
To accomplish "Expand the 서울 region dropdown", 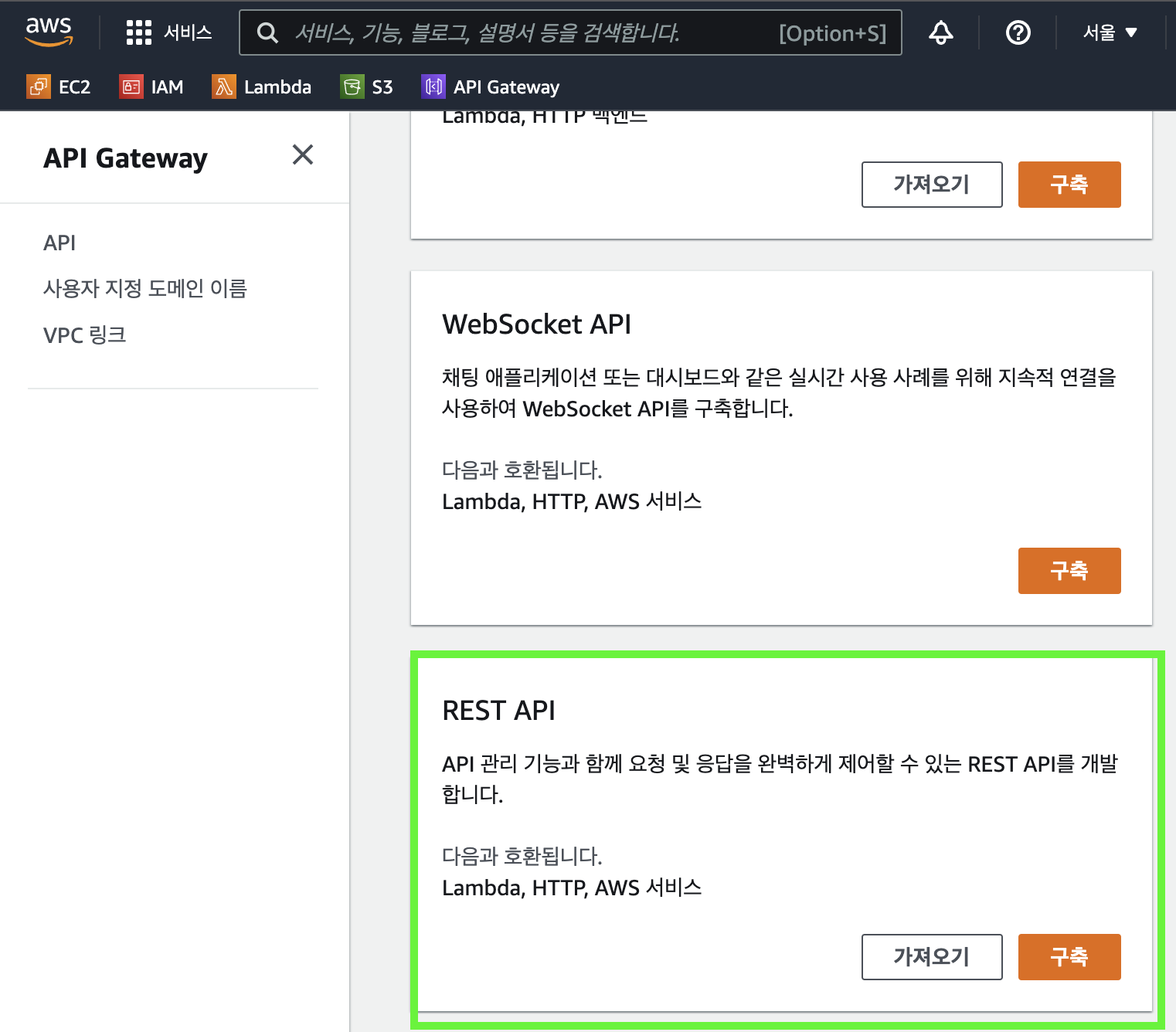I will (1110, 32).
